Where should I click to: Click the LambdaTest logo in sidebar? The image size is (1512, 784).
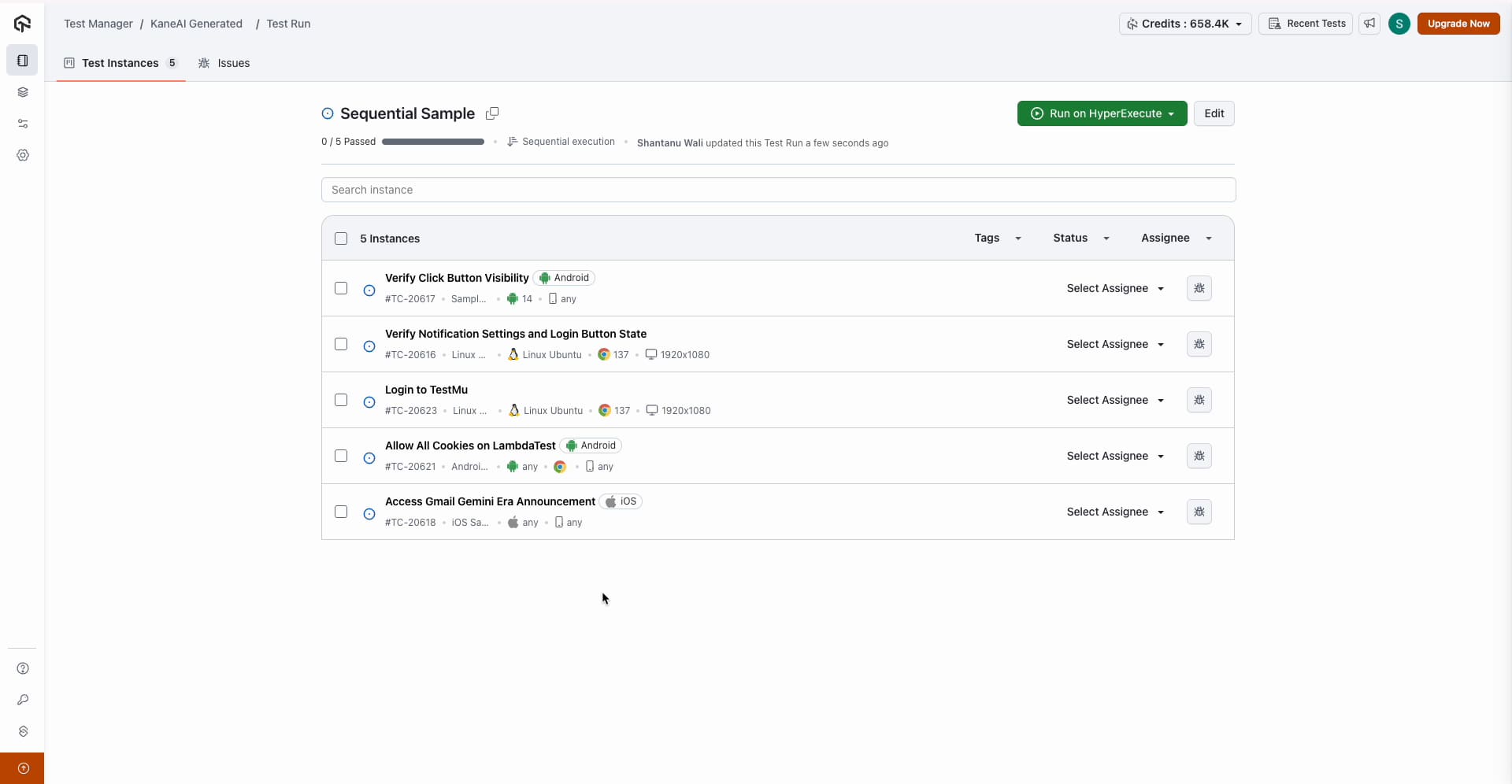[x=22, y=24]
